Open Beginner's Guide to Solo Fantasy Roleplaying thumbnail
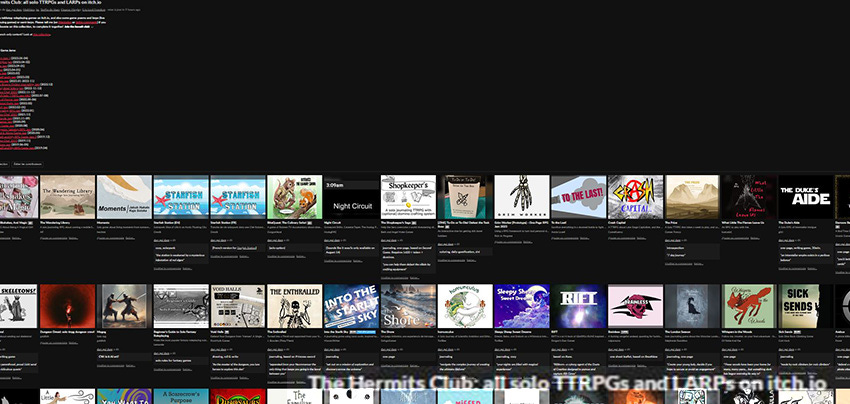850x404 pixels. click(181, 306)
